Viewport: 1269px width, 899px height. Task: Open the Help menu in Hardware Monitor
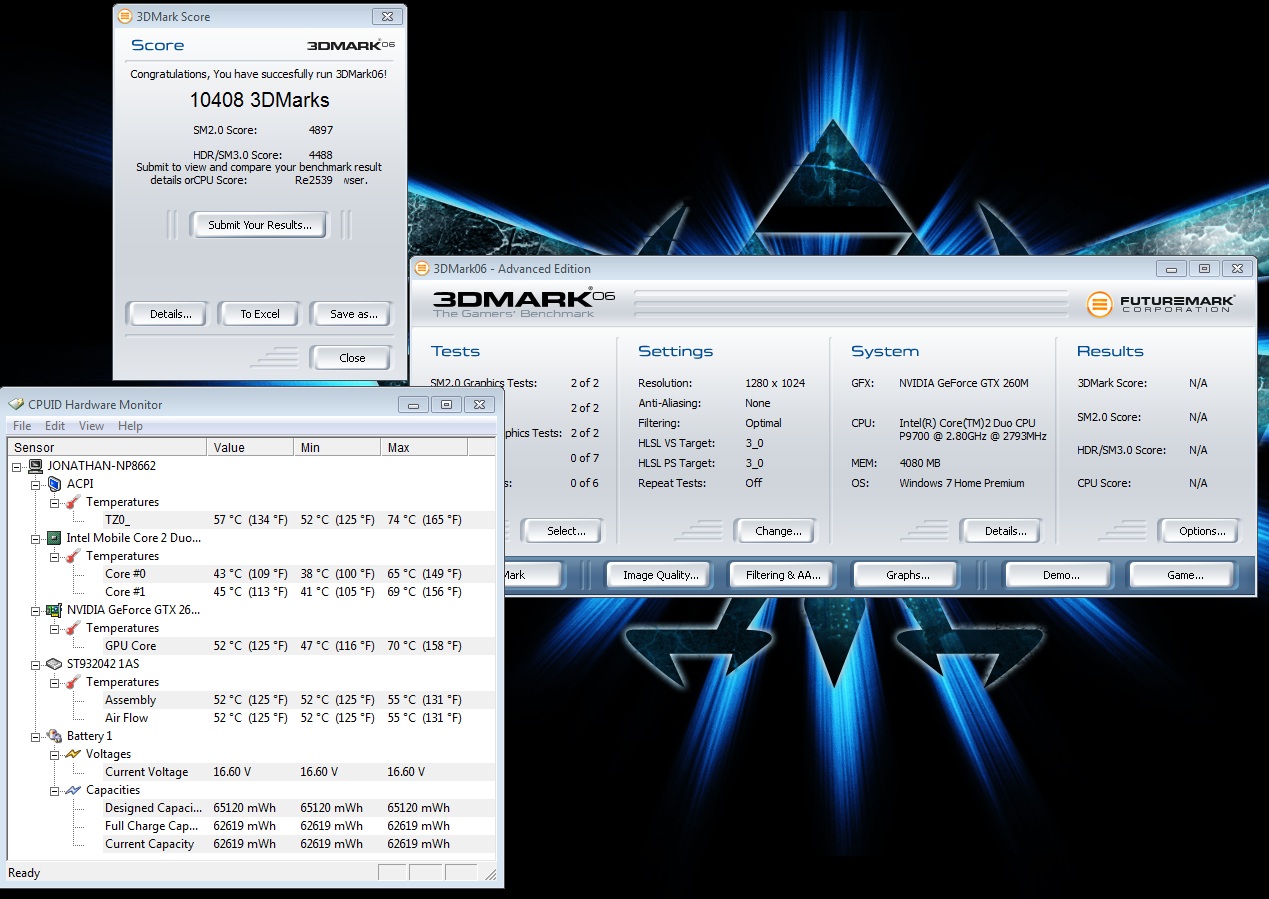[130, 426]
